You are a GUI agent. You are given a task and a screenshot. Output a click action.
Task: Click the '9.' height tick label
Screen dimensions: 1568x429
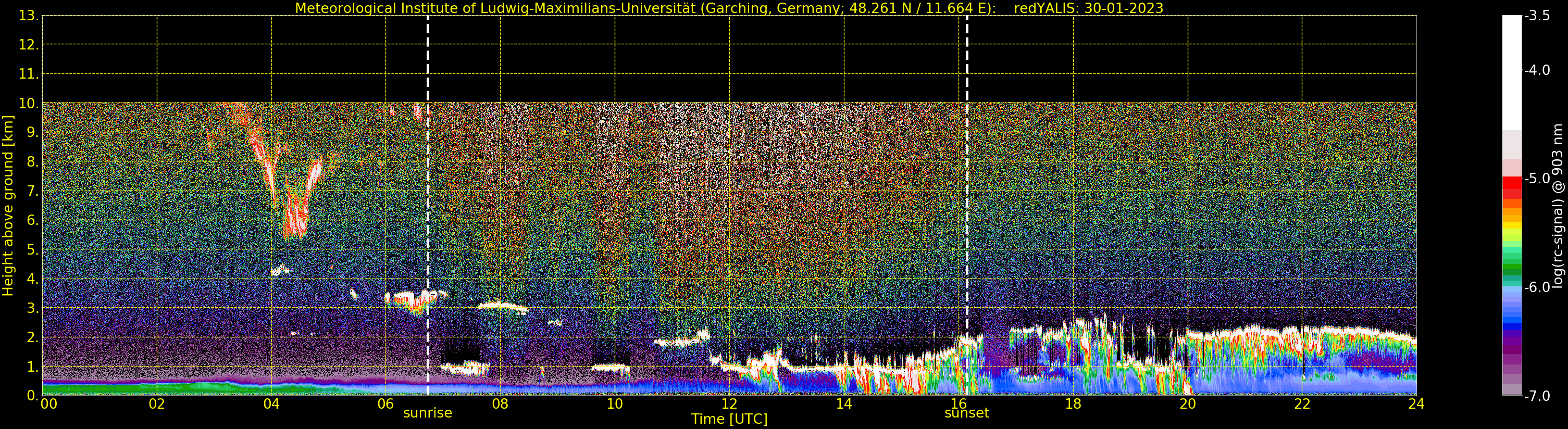[x=32, y=133]
